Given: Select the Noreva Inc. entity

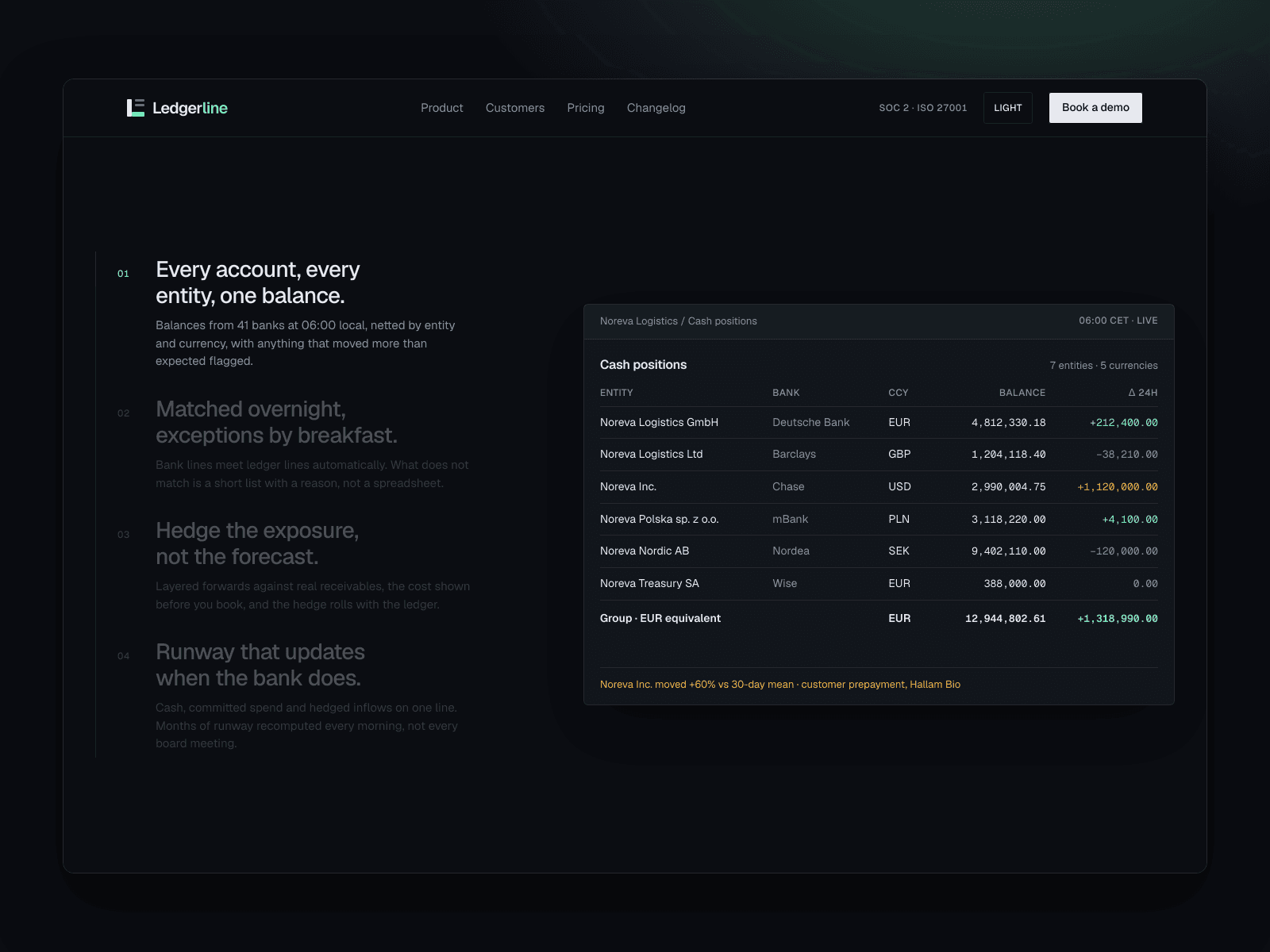Looking at the screenshot, I should tap(629, 487).
